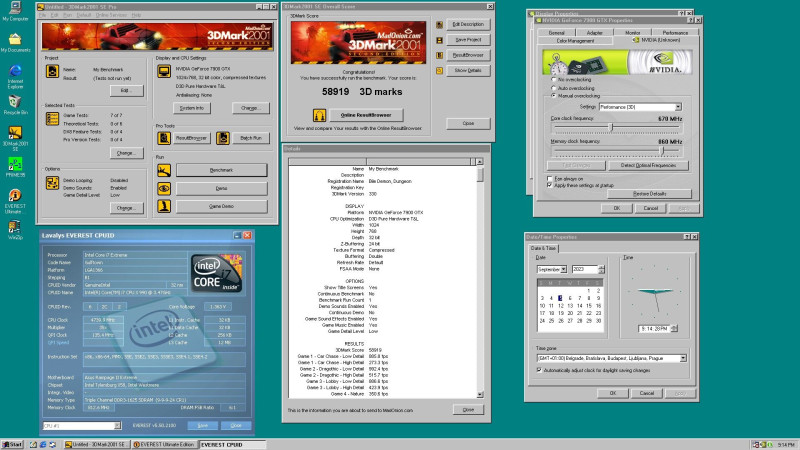Click the icon left of Online ResultBrowser
Image resolution: width=800 pixels, height=450 pixels.
click(319, 115)
